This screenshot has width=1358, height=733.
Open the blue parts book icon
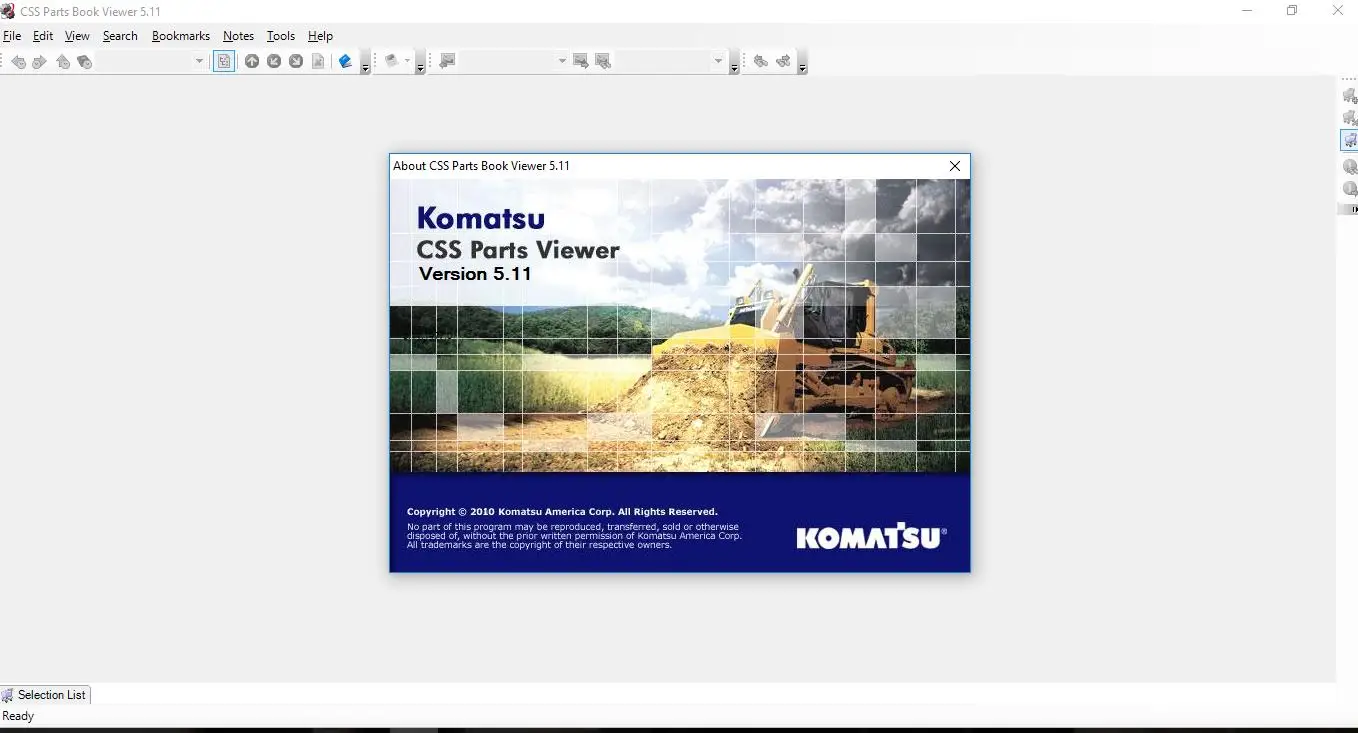tap(343, 61)
